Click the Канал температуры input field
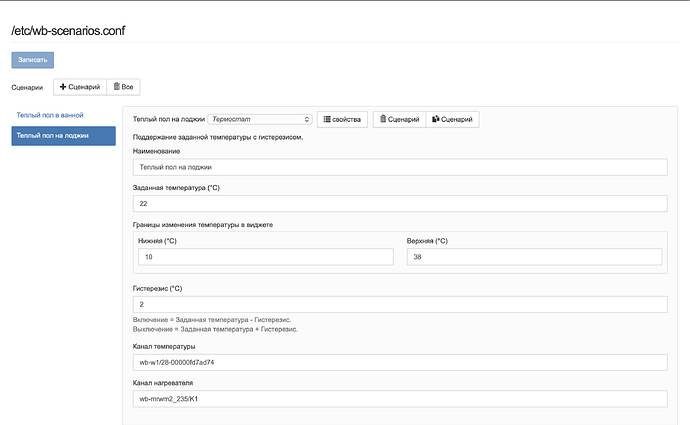Screen dimensions: 690x425 coord(399,362)
